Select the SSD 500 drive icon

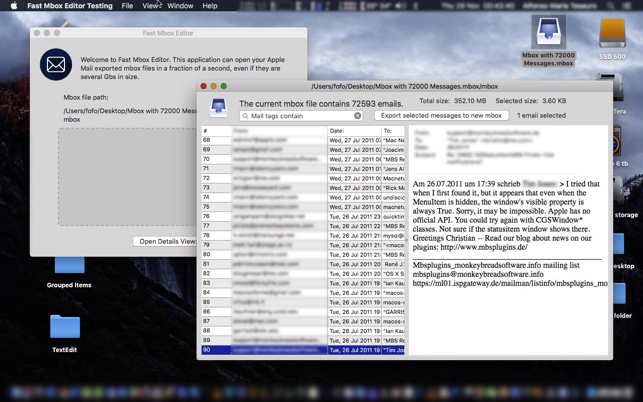(x=612, y=39)
